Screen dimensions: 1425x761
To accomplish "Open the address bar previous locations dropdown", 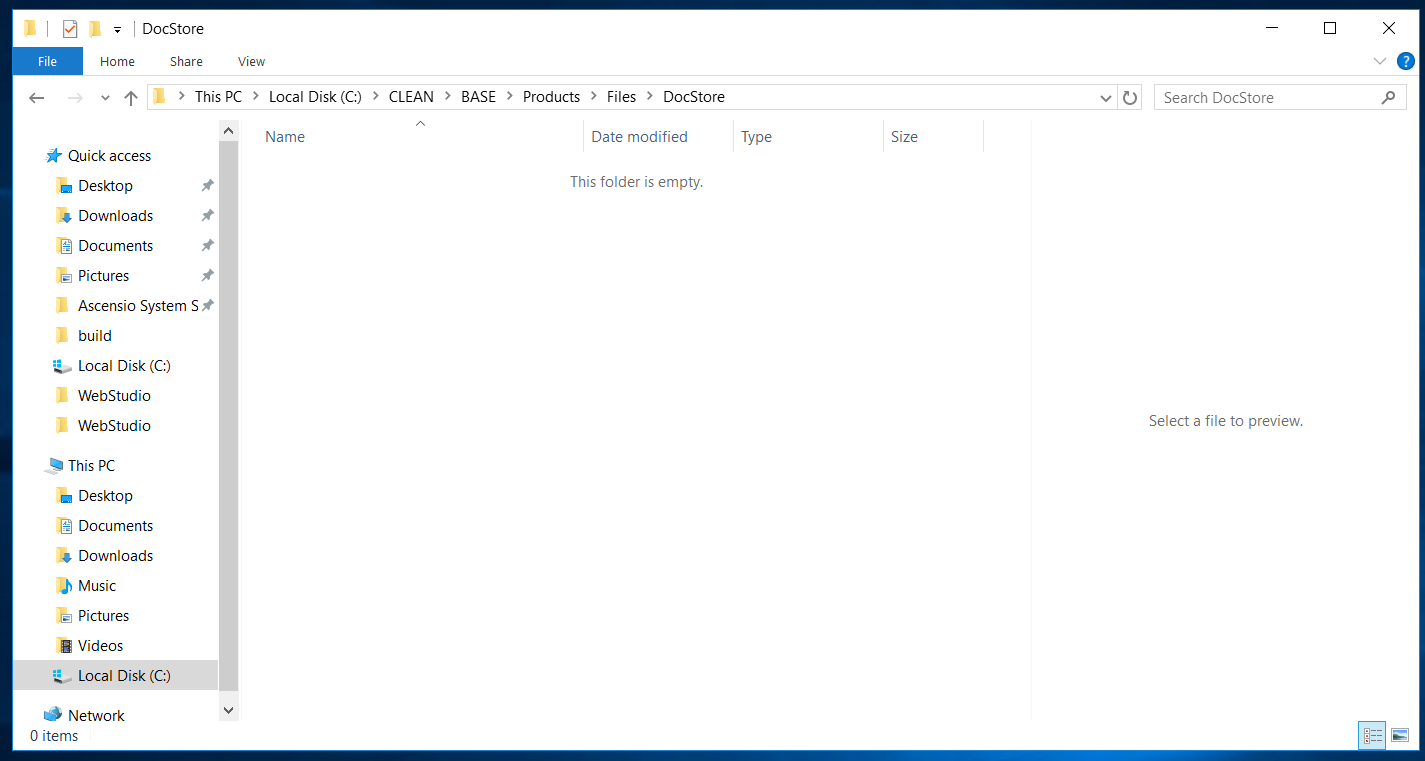I will [1105, 98].
